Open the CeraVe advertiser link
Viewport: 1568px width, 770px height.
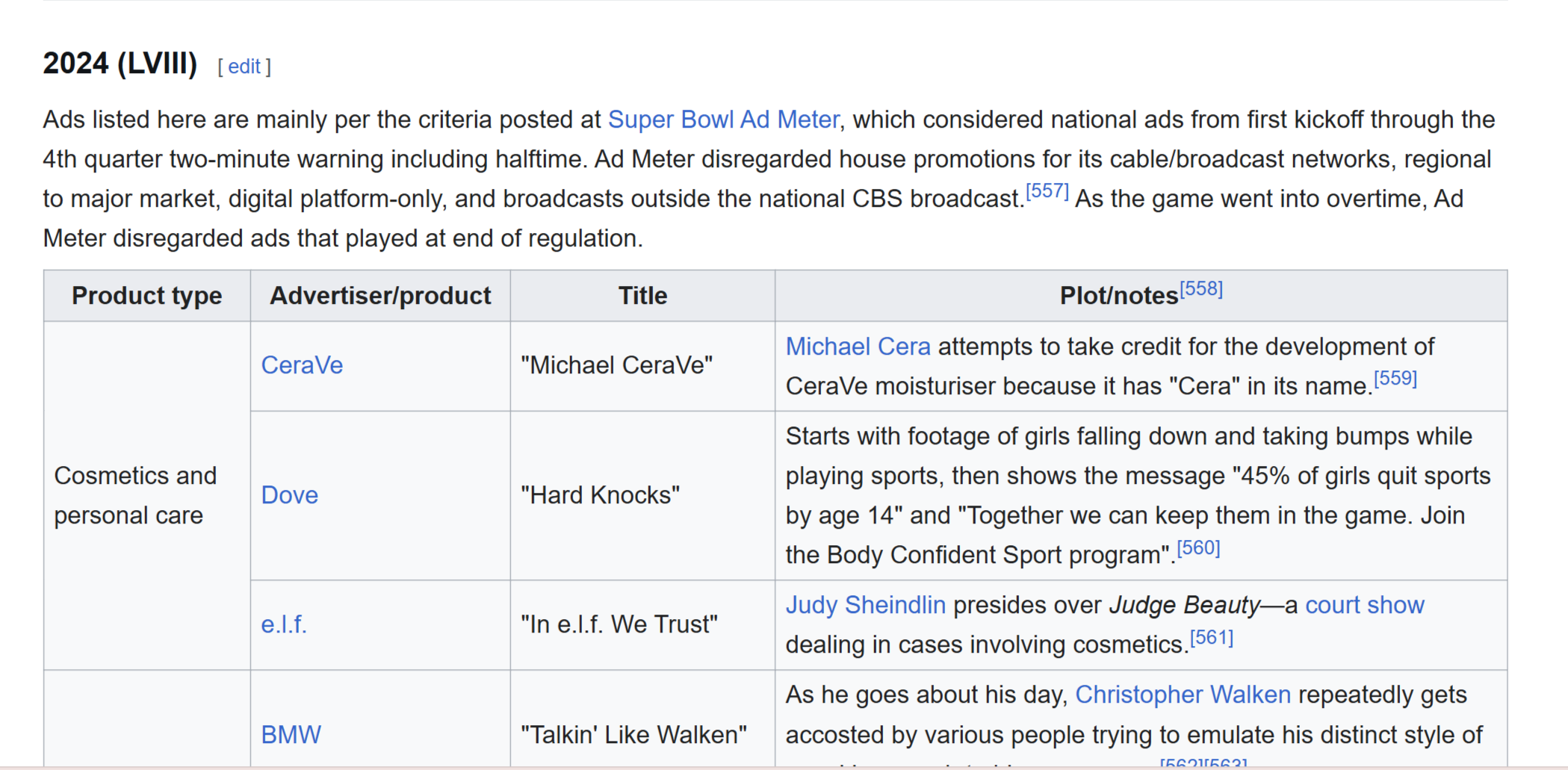(302, 365)
